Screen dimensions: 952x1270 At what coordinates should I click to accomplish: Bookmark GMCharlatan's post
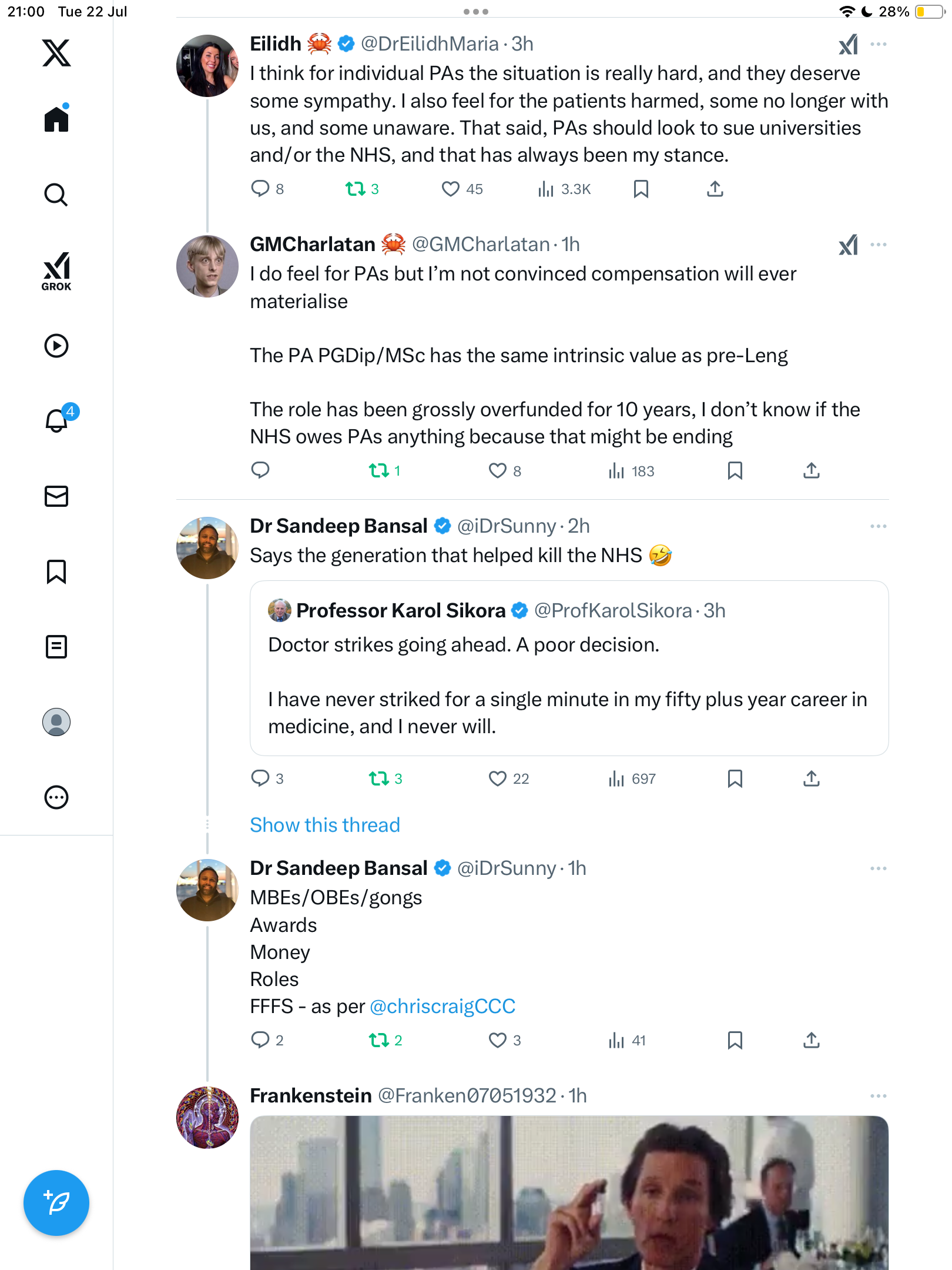point(735,470)
